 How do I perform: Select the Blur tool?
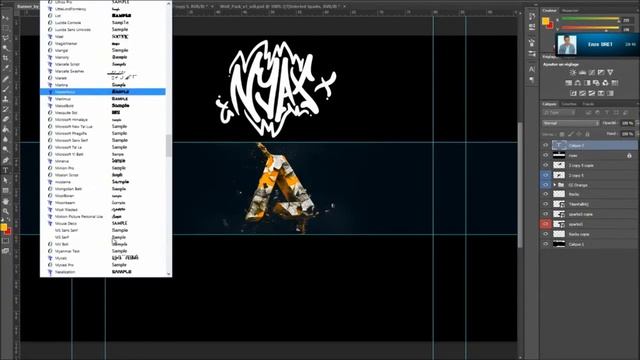pos(5,140)
